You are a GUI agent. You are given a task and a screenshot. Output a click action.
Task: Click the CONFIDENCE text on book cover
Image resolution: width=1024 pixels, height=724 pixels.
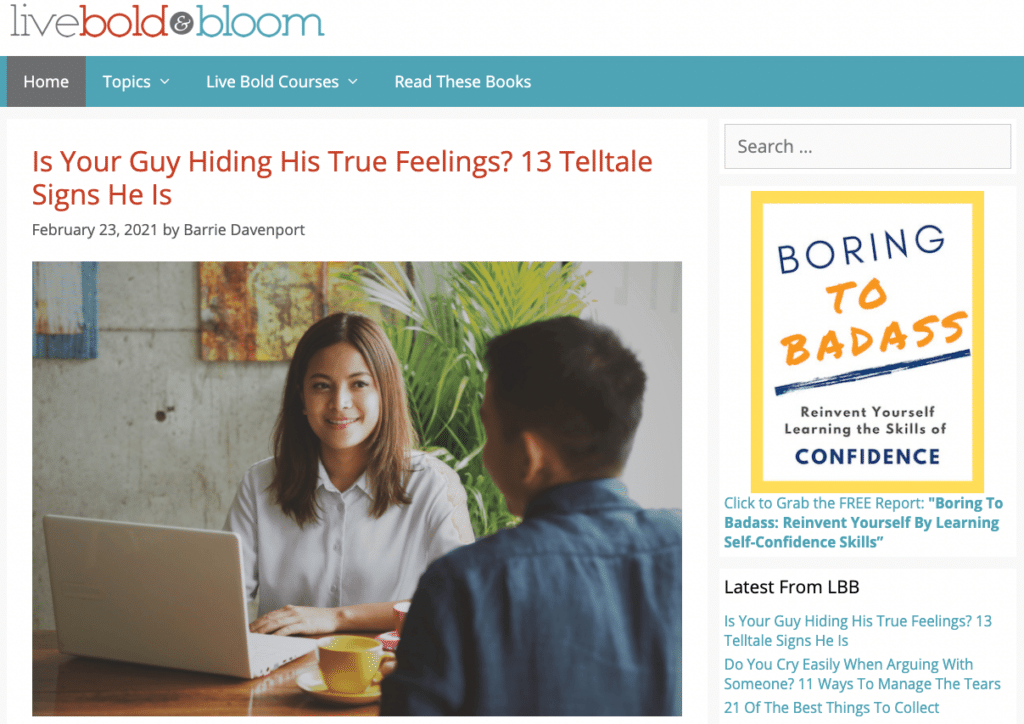click(867, 456)
